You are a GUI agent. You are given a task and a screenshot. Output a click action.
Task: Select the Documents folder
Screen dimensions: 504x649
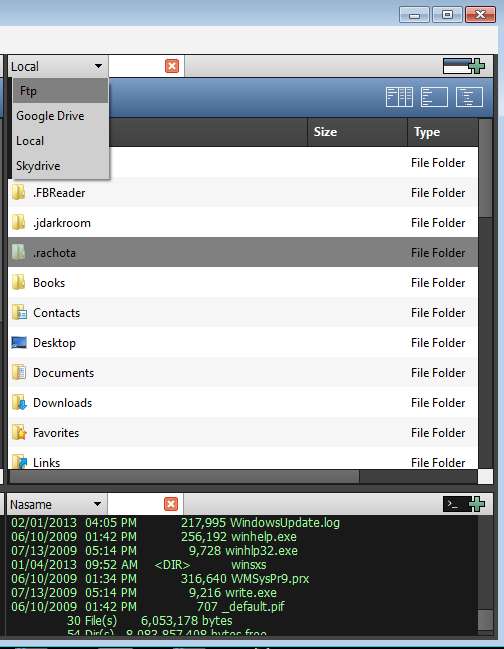(243, 373)
